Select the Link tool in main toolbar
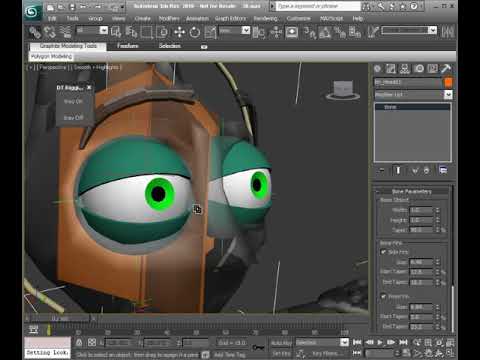The height and width of the screenshot is (360, 480). pyautogui.click(x=35, y=32)
